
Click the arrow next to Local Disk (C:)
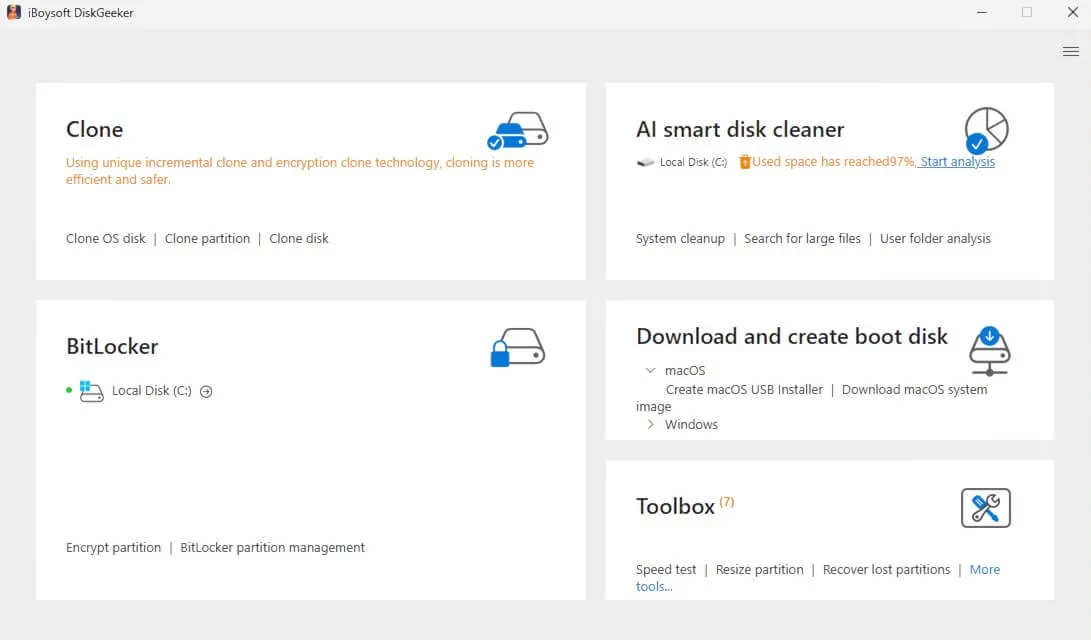(x=205, y=391)
